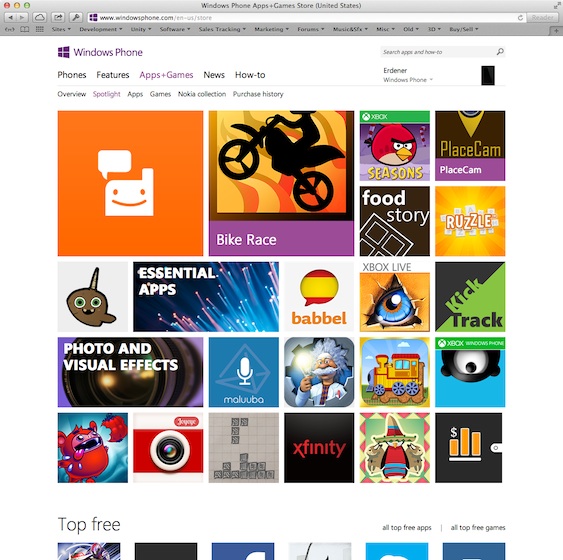Switch to the Overview sub-tab
The height and width of the screenshot is (560, 563).
71,94
